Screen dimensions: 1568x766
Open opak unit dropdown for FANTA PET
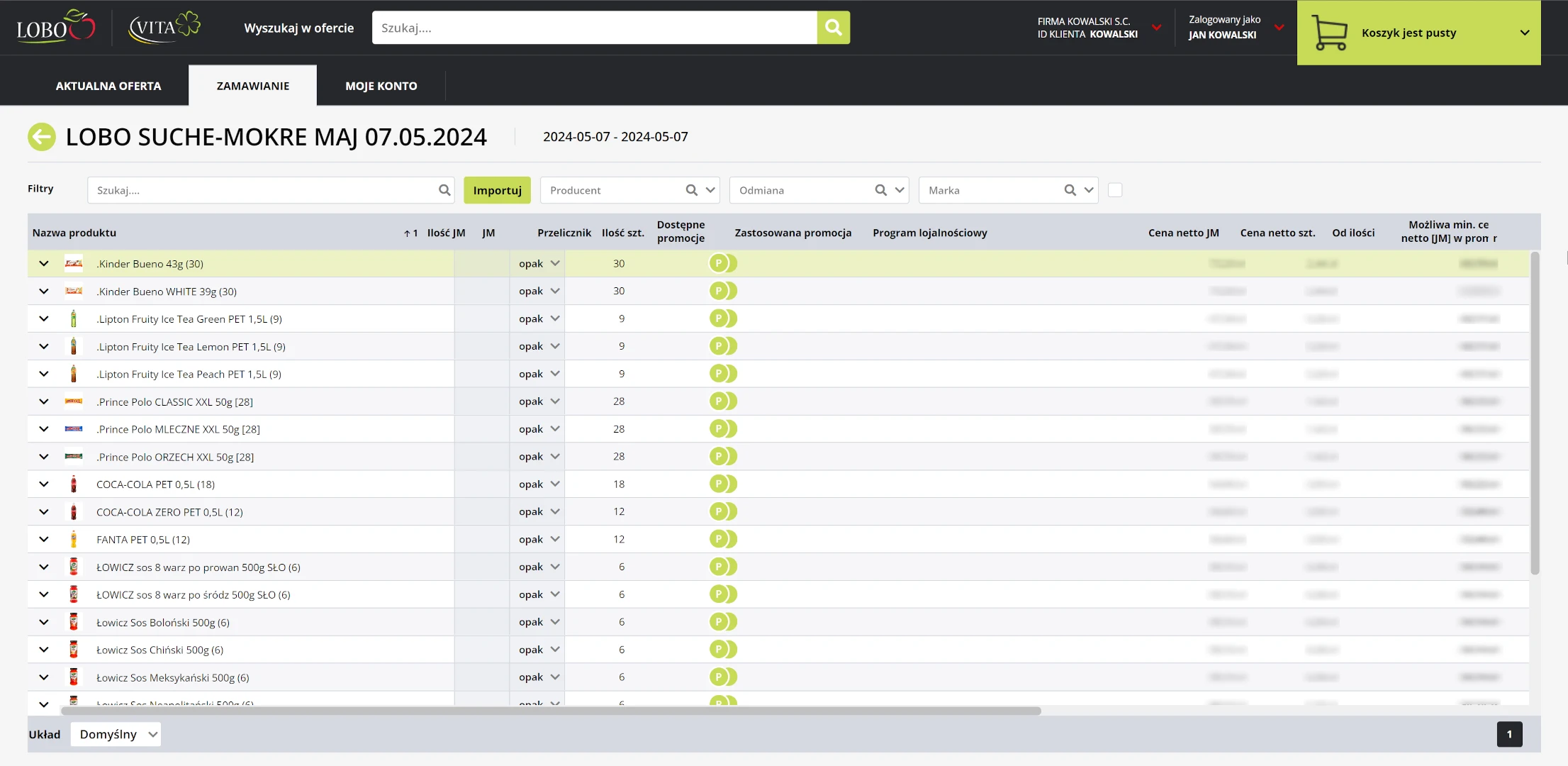click(539, 539)
